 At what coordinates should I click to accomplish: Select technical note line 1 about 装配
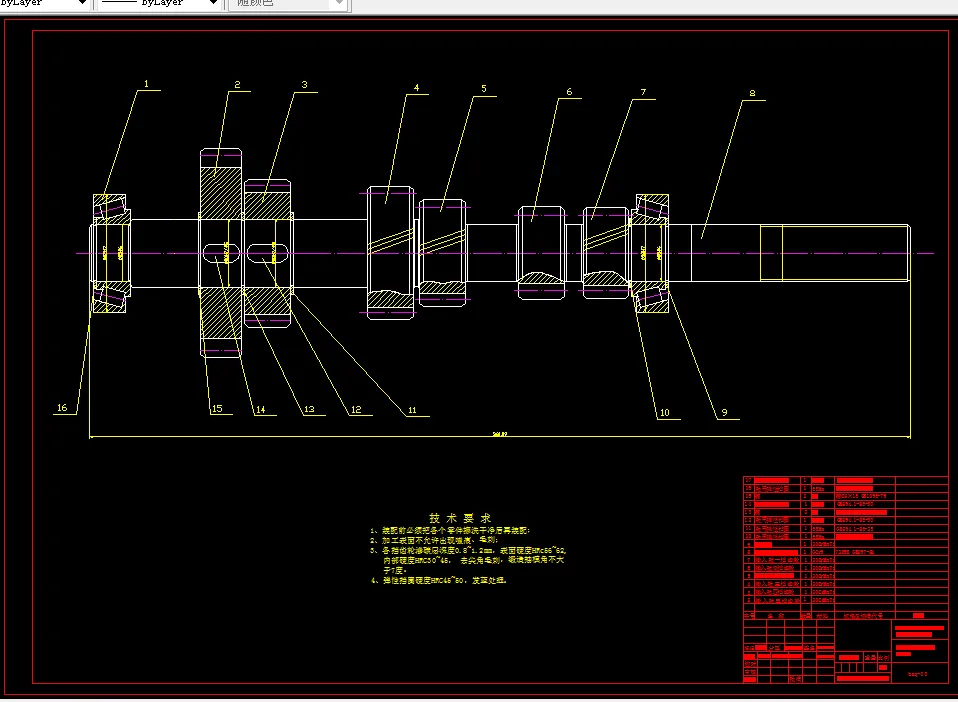[x=451, y=530]
